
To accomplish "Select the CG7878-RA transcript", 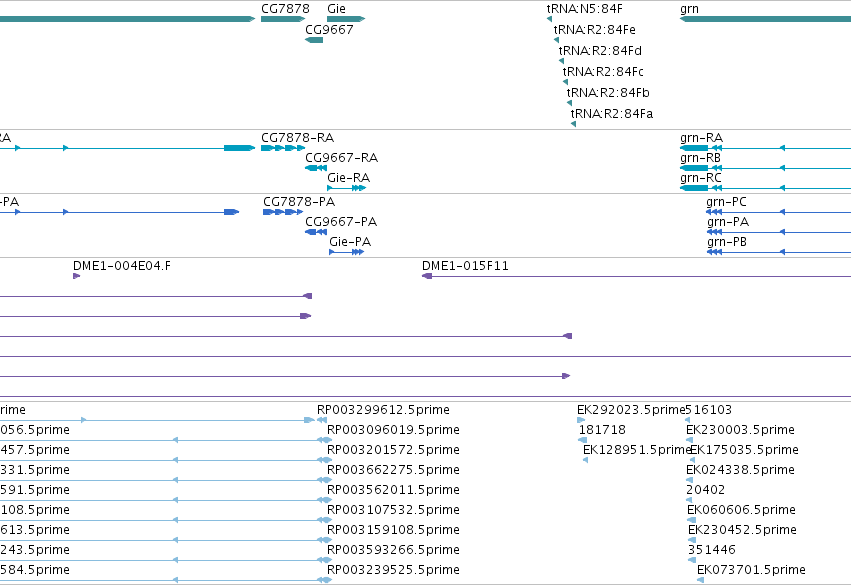I will click(283, 148).
